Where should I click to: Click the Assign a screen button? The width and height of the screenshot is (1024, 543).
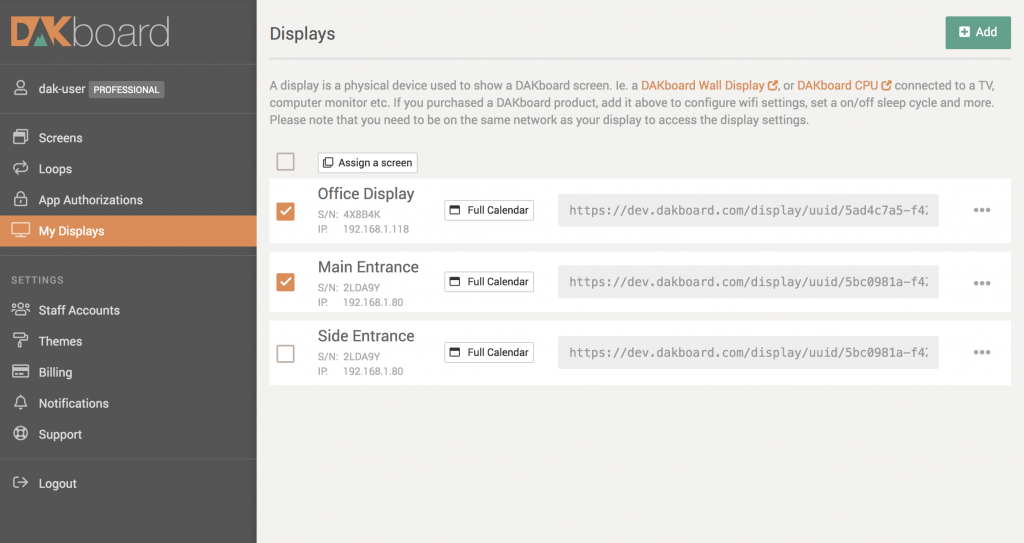pos(368,163)
